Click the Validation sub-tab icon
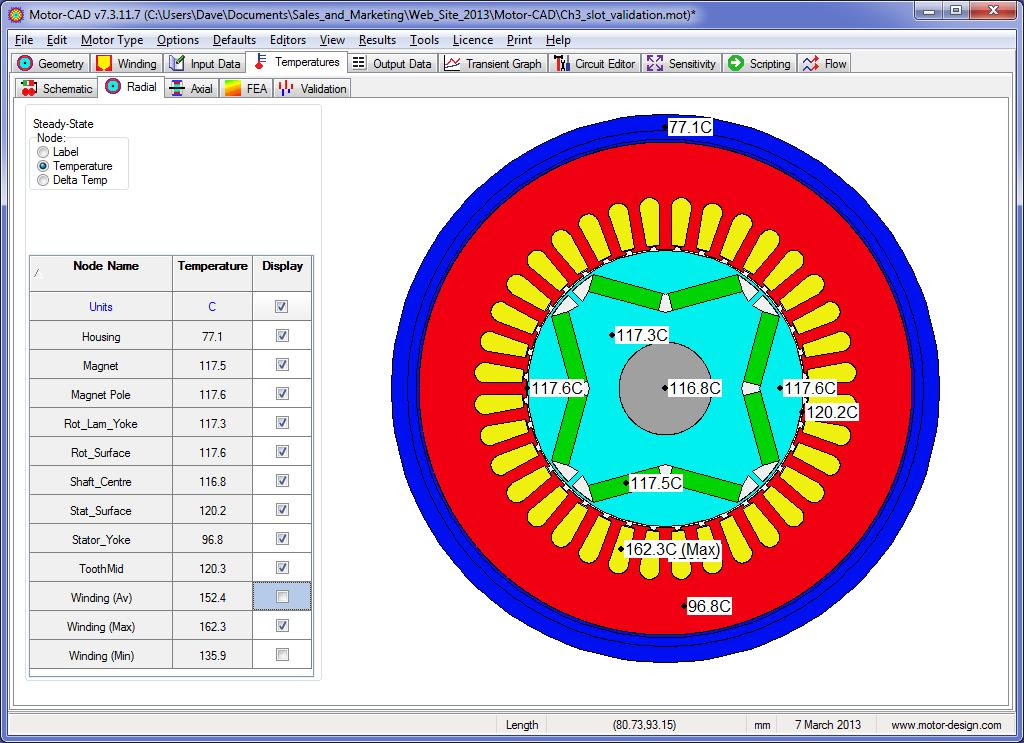The image size is (1024, 743). click(285, 88)
